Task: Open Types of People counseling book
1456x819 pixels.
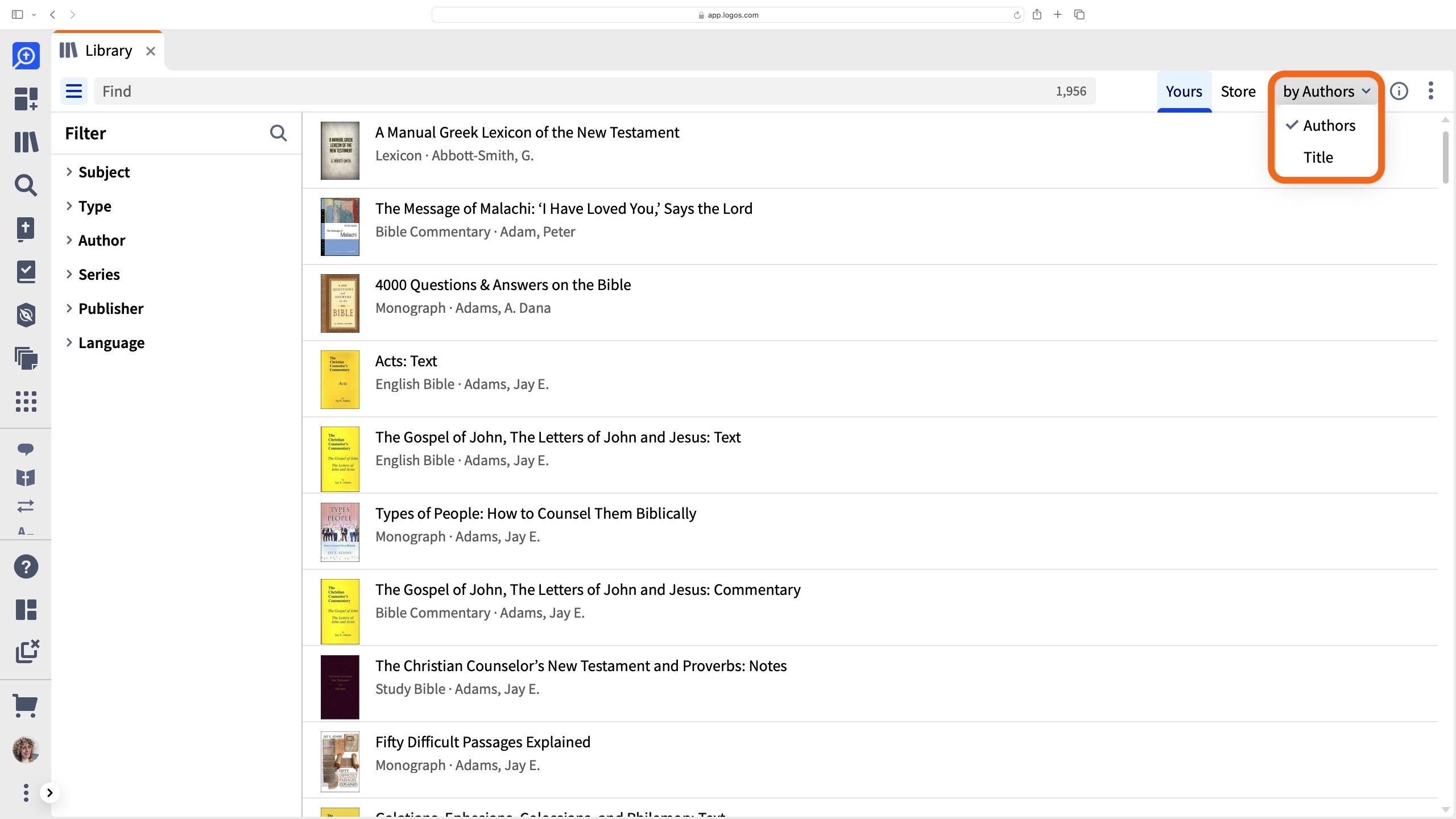Action: 535,513
